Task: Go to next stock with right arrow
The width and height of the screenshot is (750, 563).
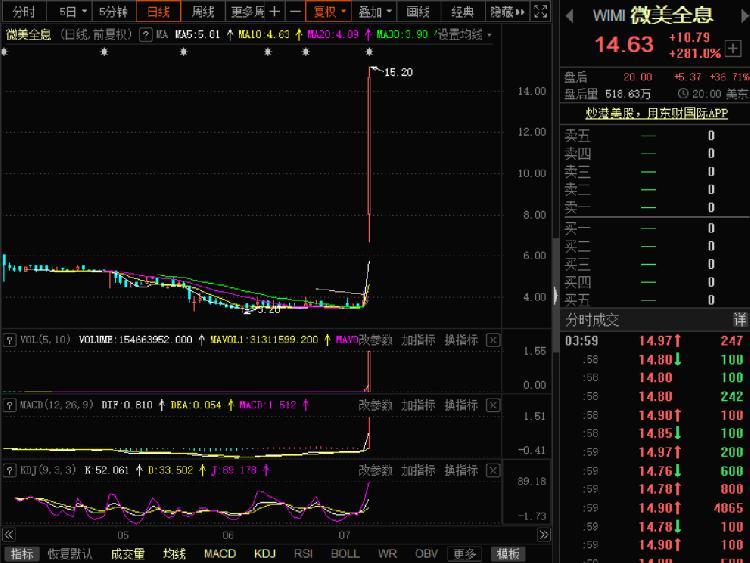Action: click(744, 16)
